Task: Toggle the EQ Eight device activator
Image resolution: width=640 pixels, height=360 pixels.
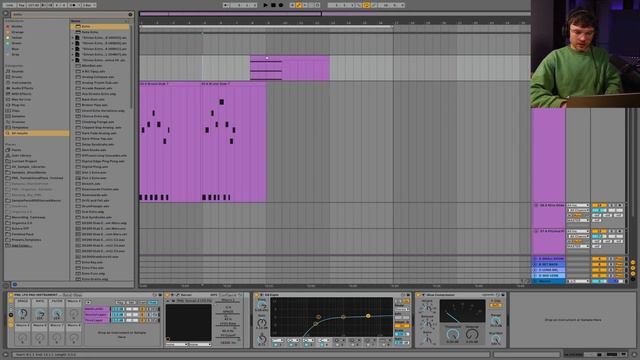Action: tap(257, 295)
